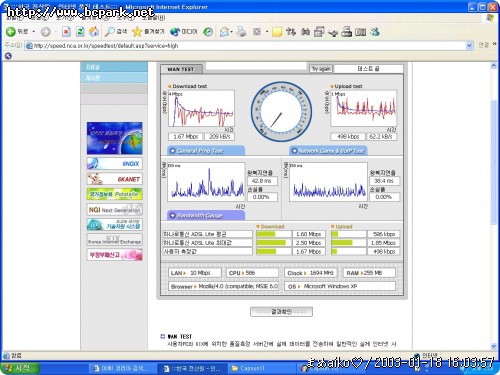Open the 부정부패신고 banner
Image resolution: width=500 pixels, height=375 pixels.
pos(114,255)
